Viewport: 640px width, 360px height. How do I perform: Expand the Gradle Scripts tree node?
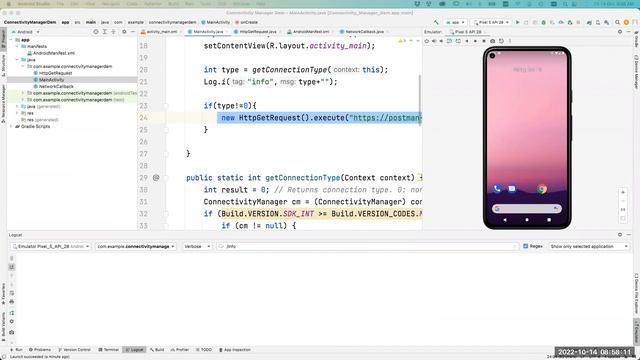point(11,127)
